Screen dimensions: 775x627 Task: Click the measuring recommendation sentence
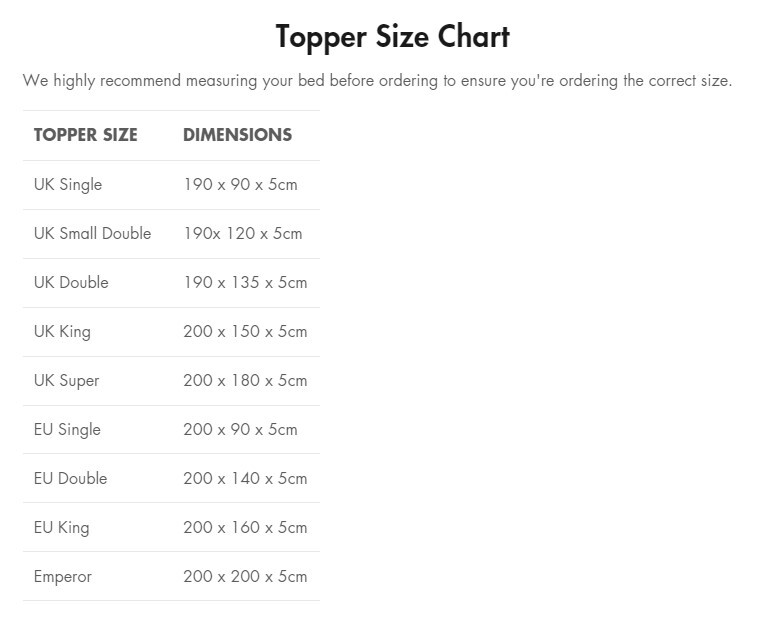coord(377,81)
